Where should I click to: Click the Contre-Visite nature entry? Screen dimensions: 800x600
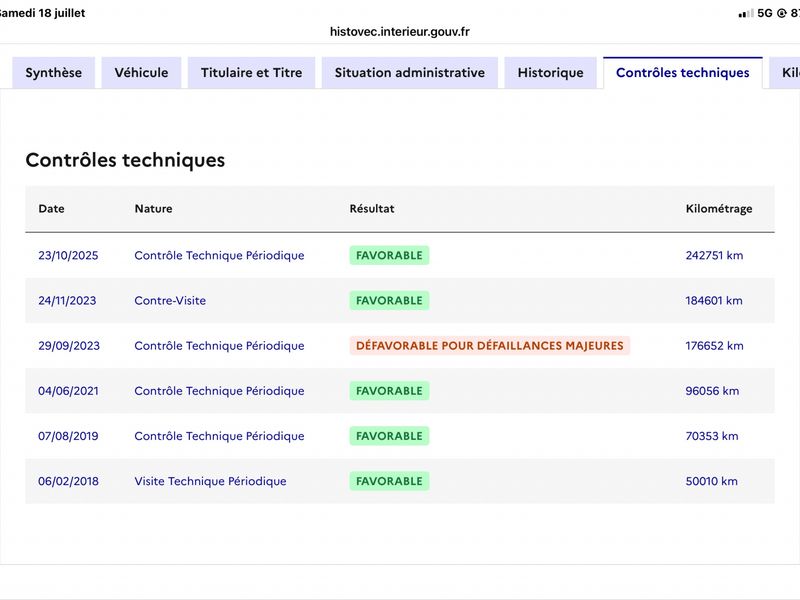coord(170,301)
